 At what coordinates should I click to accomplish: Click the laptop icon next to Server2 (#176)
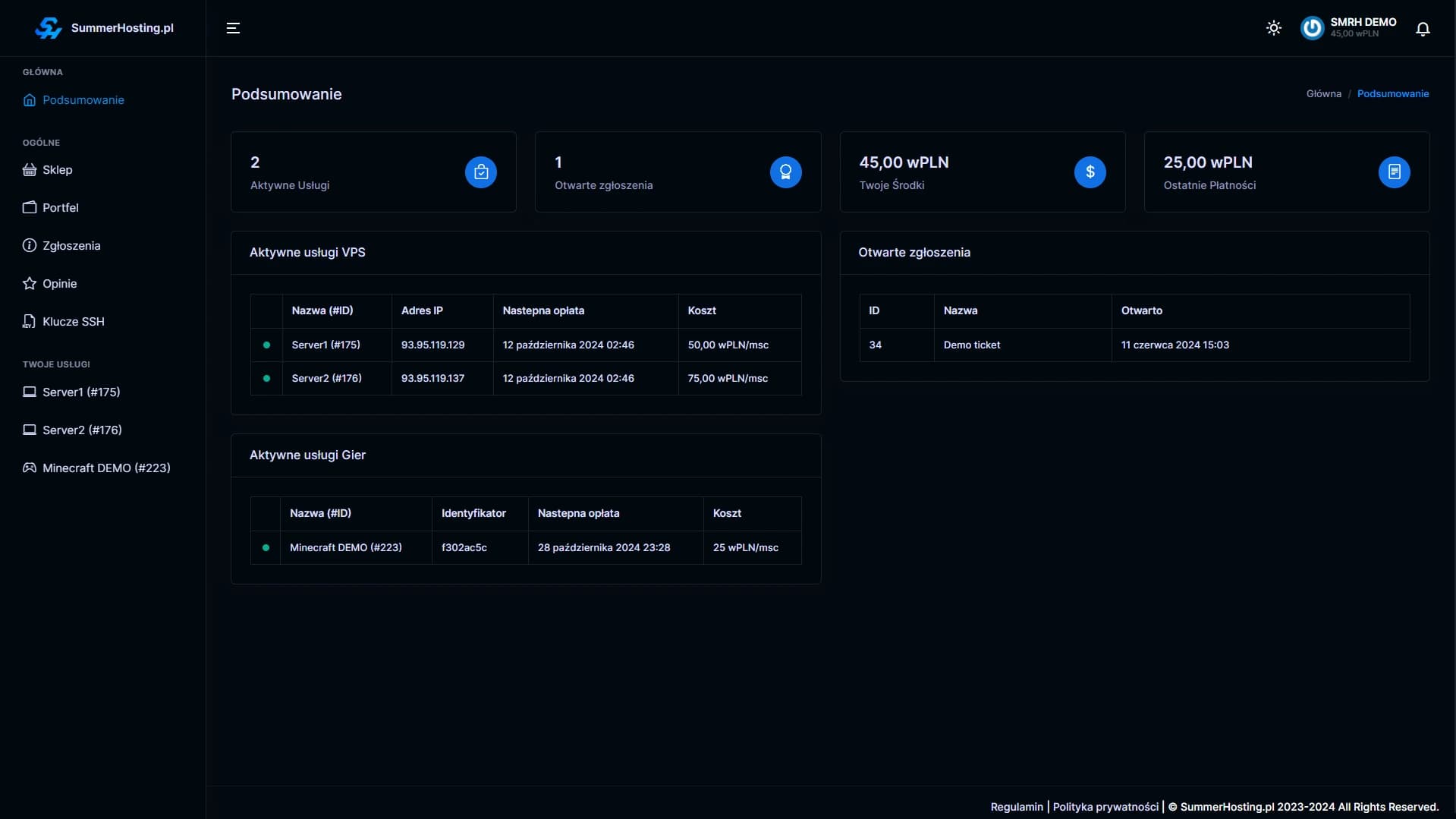30,430
